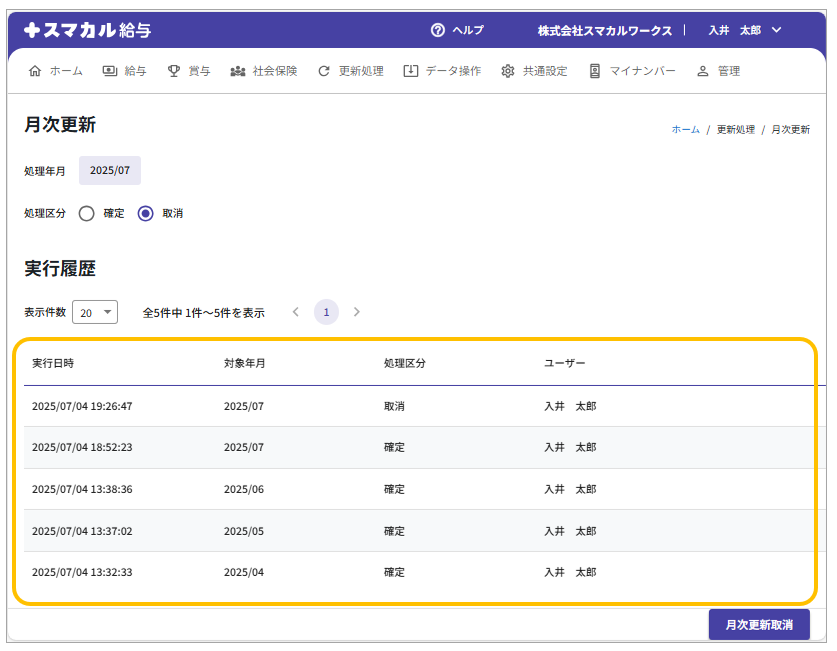
Task: Expand the 入井 太郎 user menu
Action: 744,30
